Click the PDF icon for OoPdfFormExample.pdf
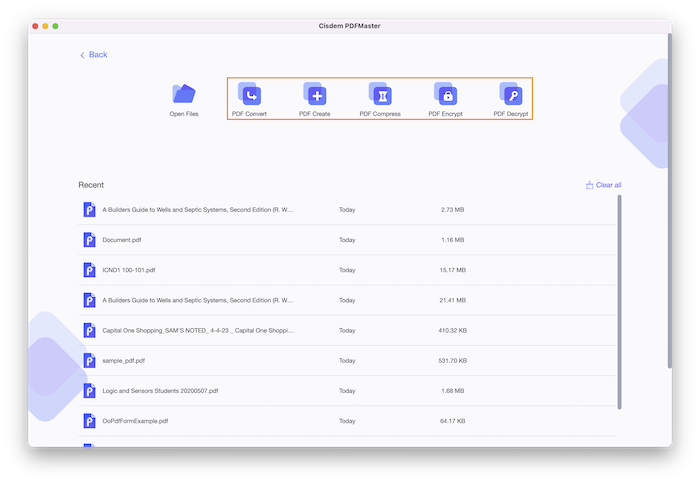Viewport: 700px width, 484px height. click(89, 421)
